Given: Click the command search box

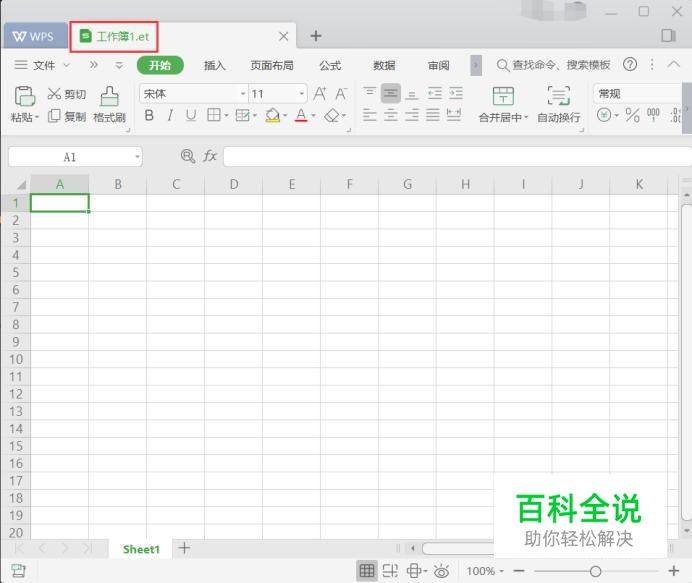Looking at the screenshot, I should coord(553,65).
